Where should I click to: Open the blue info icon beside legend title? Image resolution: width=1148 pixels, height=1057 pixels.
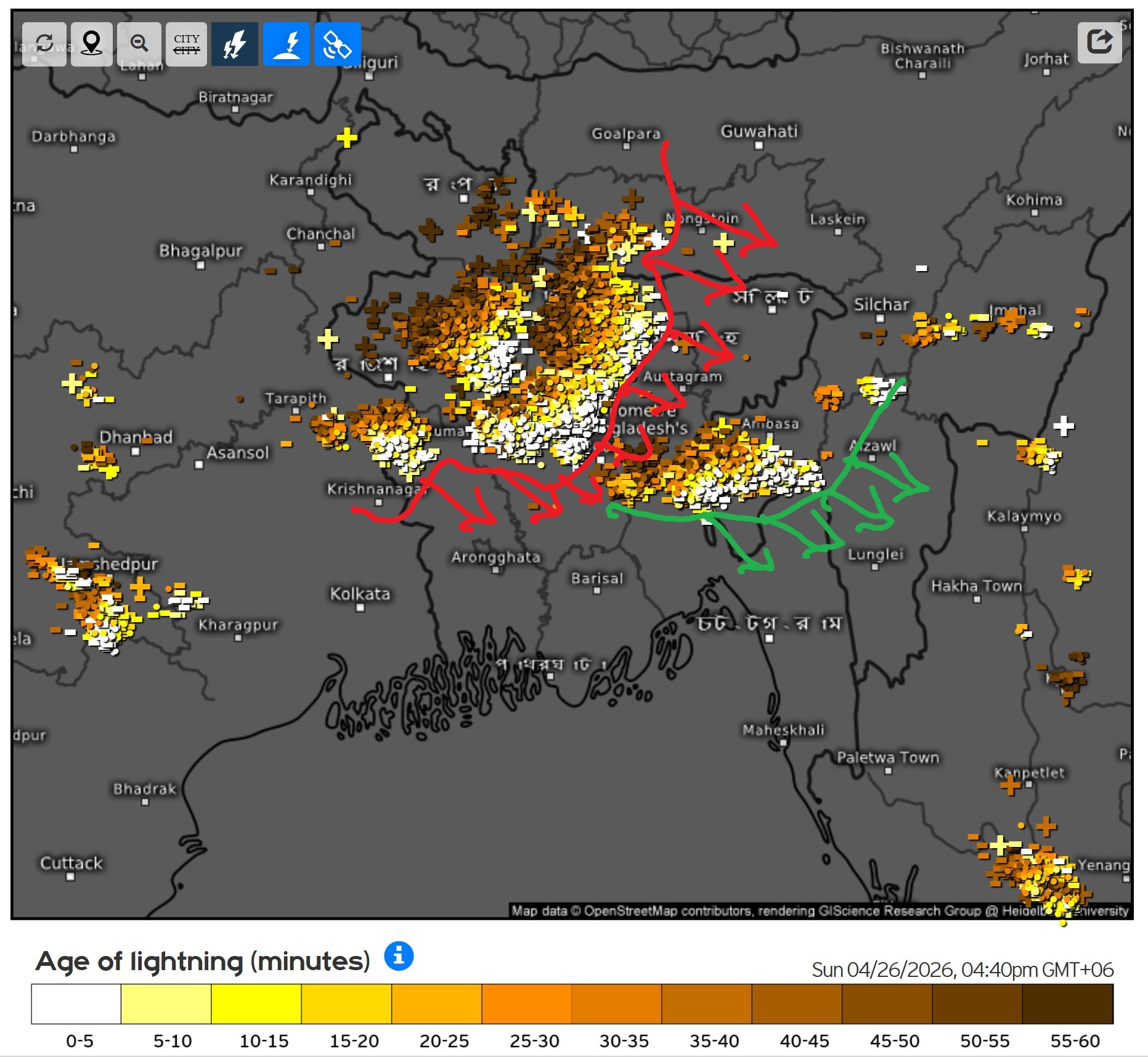click(399, 956)
